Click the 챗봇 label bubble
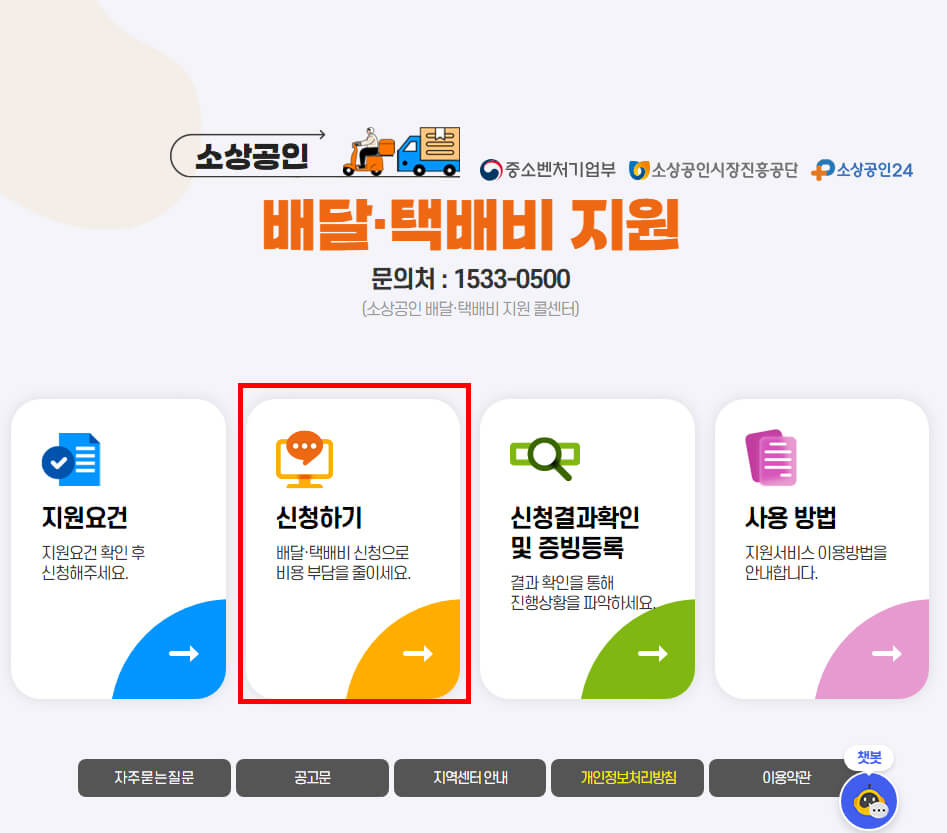 [869, 757]
